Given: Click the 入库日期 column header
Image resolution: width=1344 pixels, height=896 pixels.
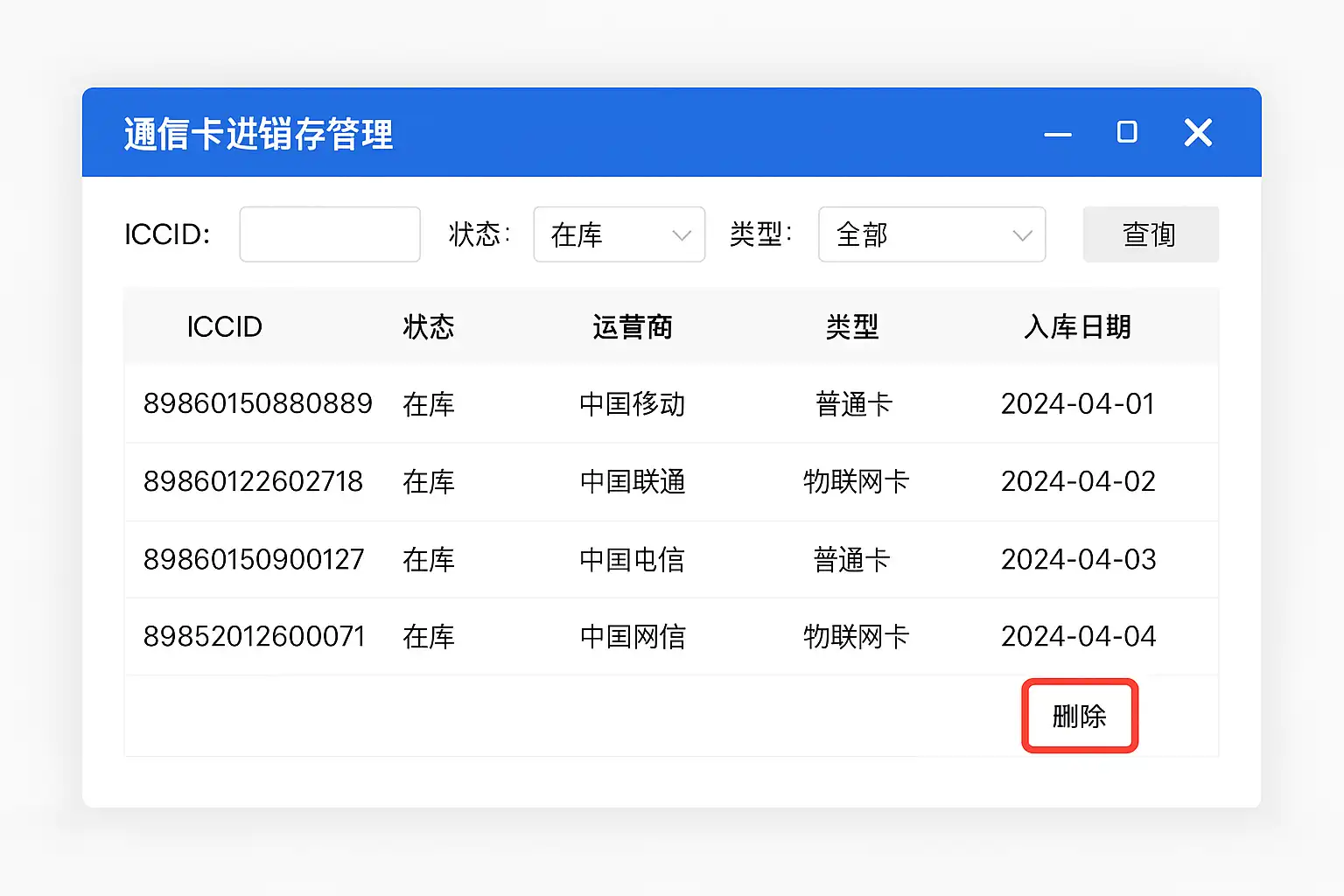Looking at the screenshot, I should (1078, 327).
